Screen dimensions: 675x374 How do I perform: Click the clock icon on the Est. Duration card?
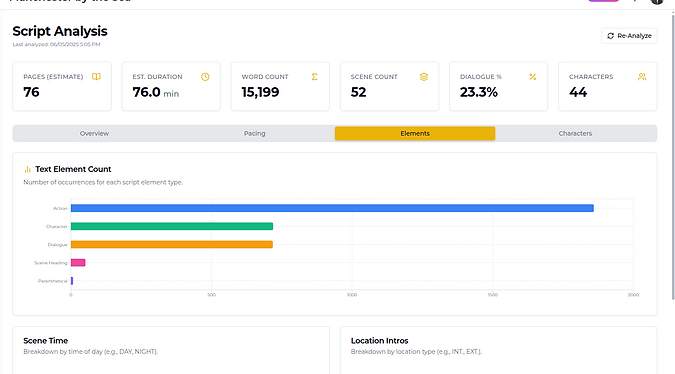click(x=205, y=77)
